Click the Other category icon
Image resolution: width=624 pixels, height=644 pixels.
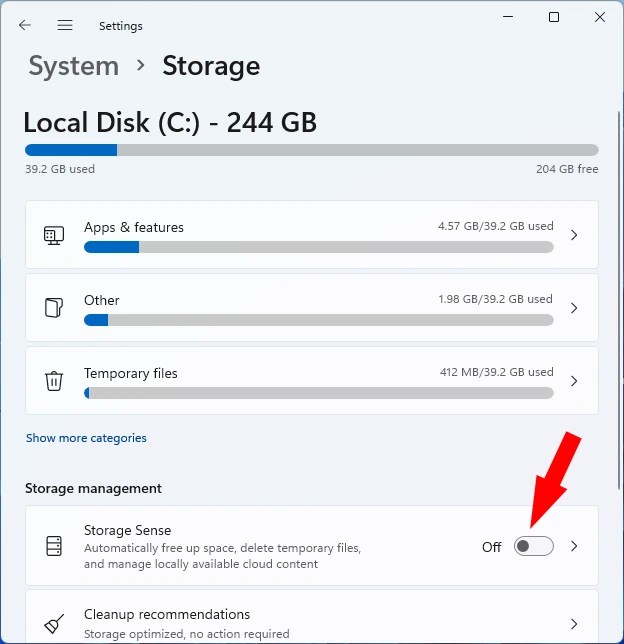54,308
